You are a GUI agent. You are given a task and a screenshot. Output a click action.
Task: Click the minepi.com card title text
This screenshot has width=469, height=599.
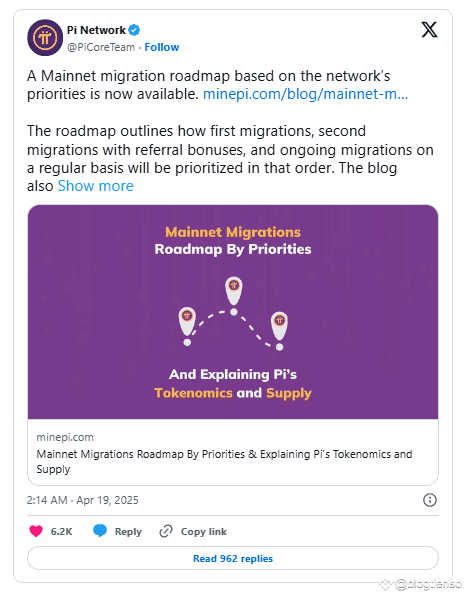point(225,461)
